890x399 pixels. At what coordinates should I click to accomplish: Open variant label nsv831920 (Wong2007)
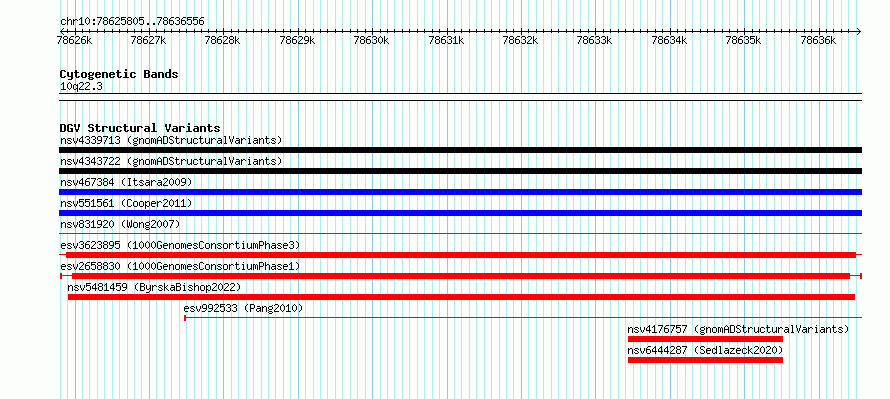(x=120, y=224)
